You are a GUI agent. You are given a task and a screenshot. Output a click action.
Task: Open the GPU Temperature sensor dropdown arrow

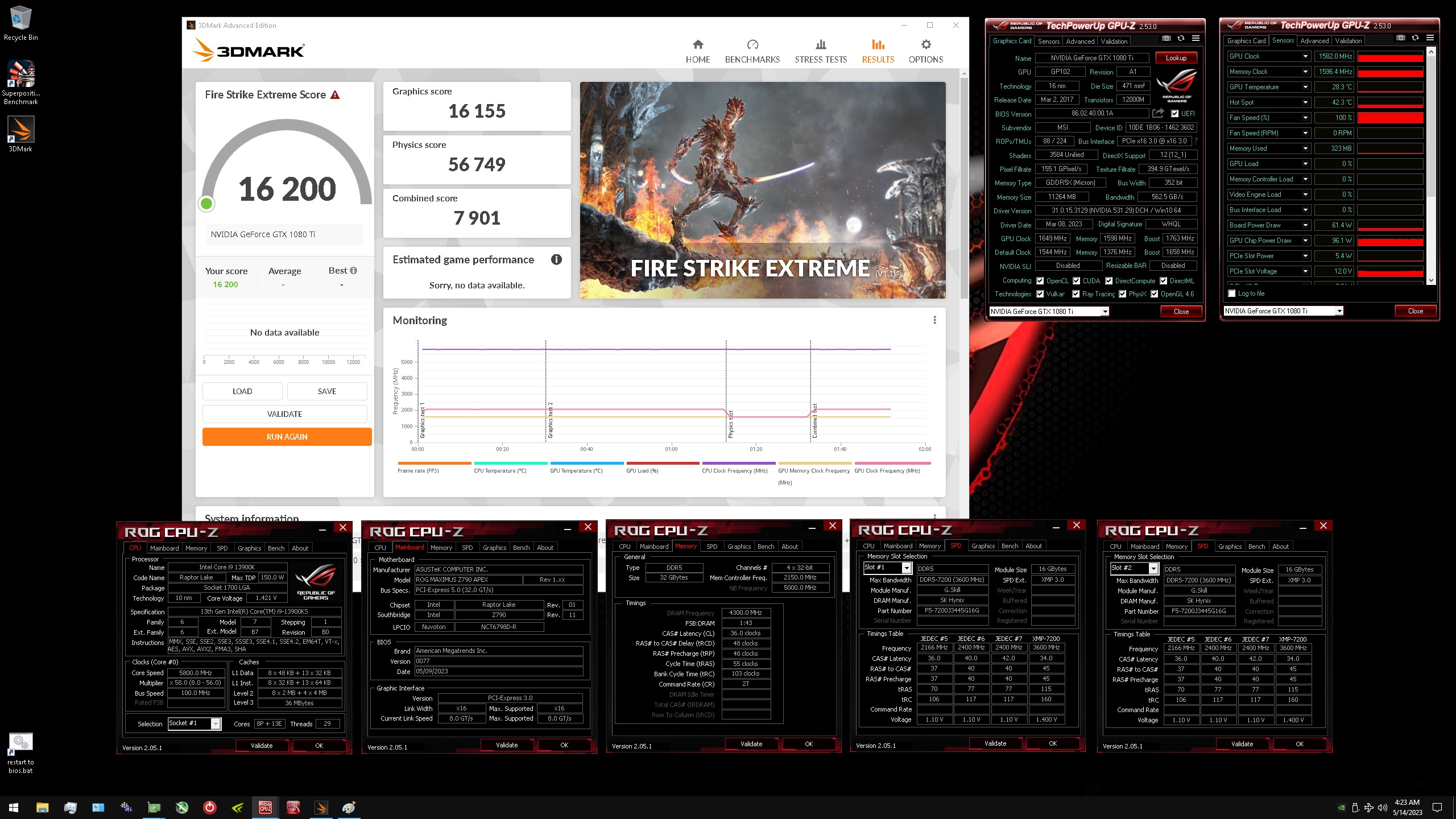pos(1306,87)
